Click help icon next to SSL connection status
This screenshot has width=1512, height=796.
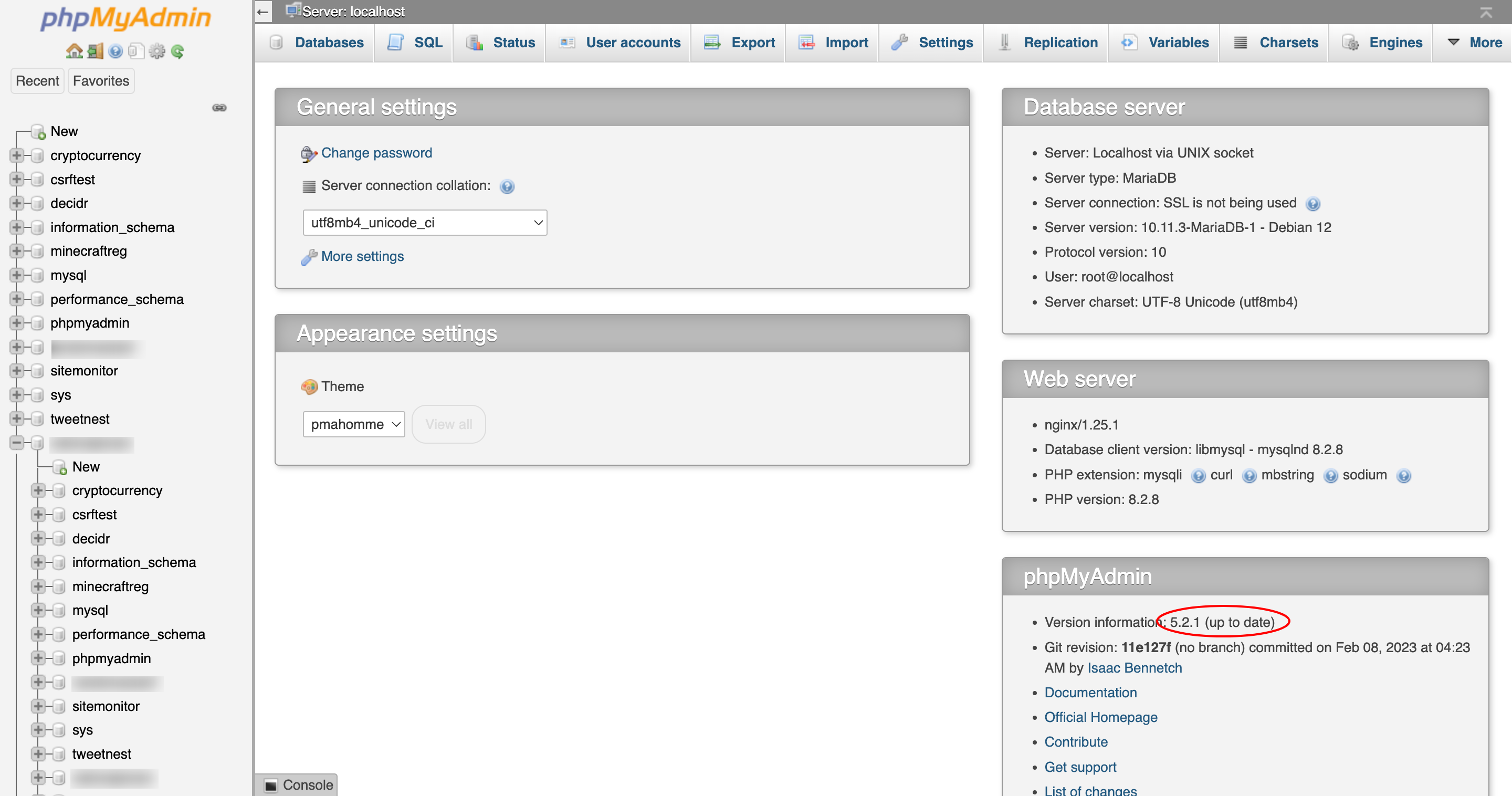tap(1313, 204)
